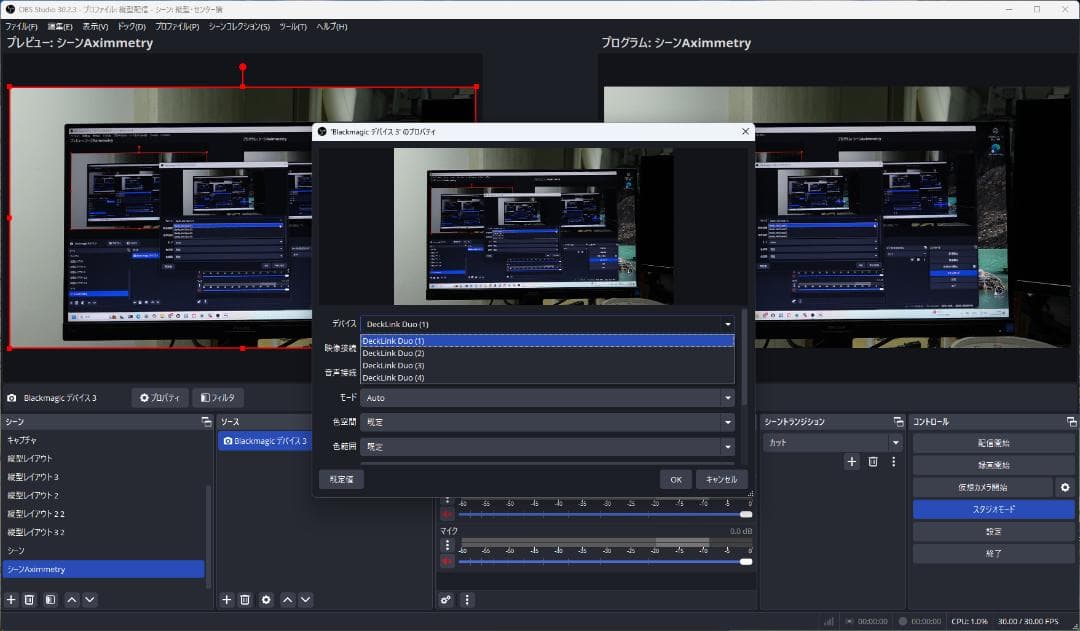Select the Blackmagic デバイス 3 source item

point(265,441)
